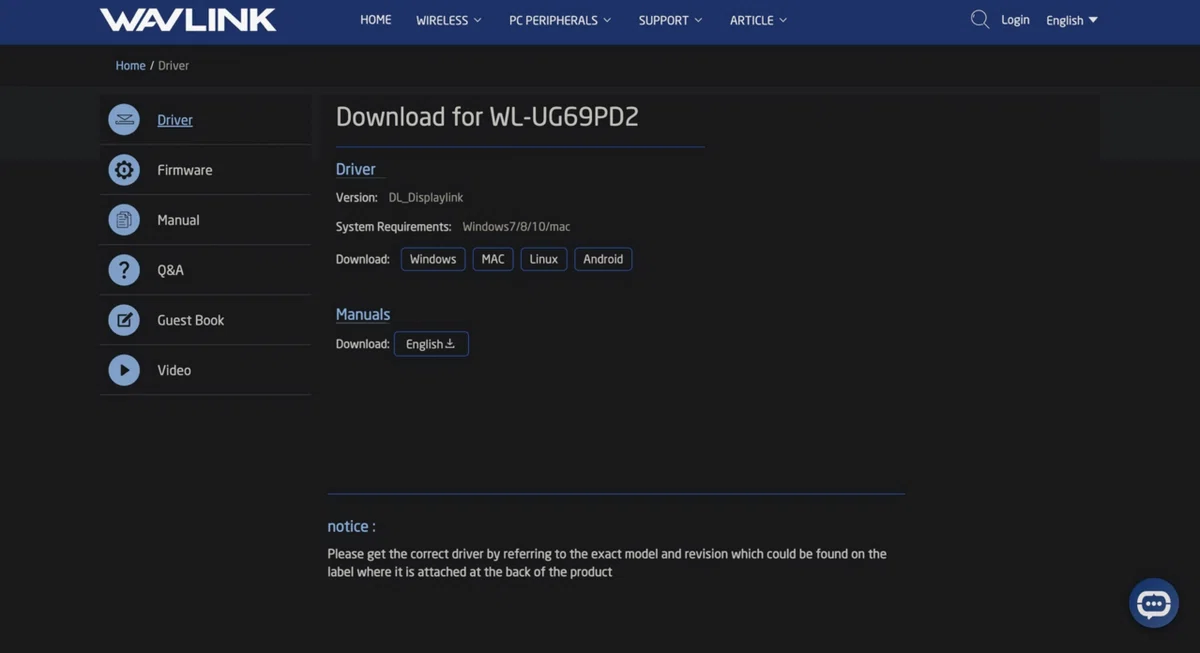Click the Home breadcrumb link

pos(131,65)
